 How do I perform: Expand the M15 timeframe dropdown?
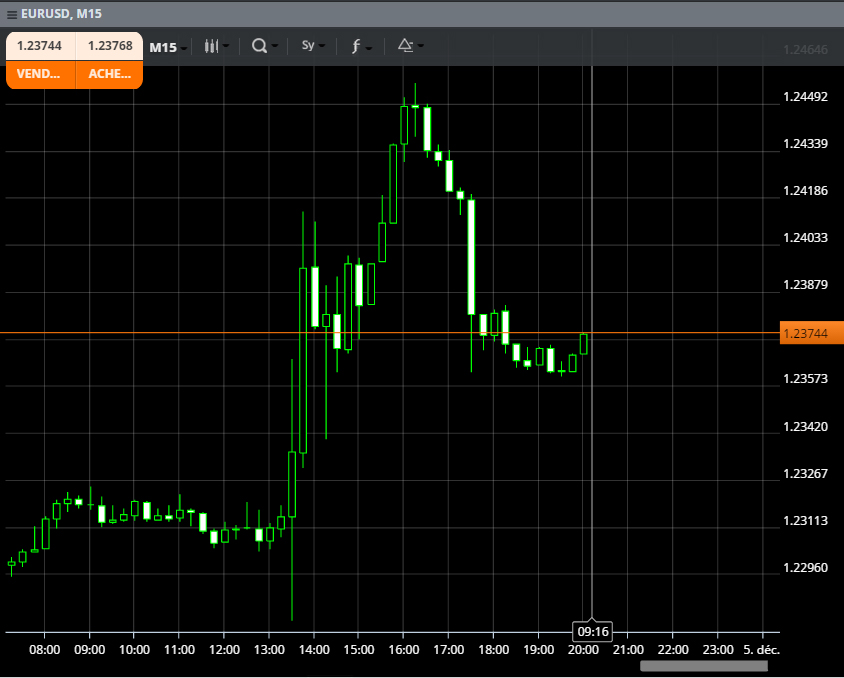pyautogui.click(x=184, y=48)
